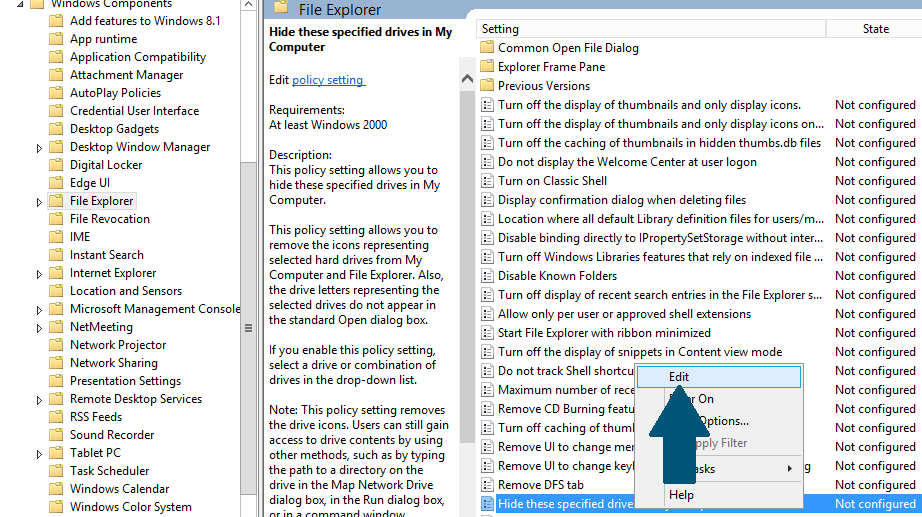Screen dimensions: 922x517
Task: Click policy icon for Turn on Classic Shell
Action: click(x=487, y=181)
